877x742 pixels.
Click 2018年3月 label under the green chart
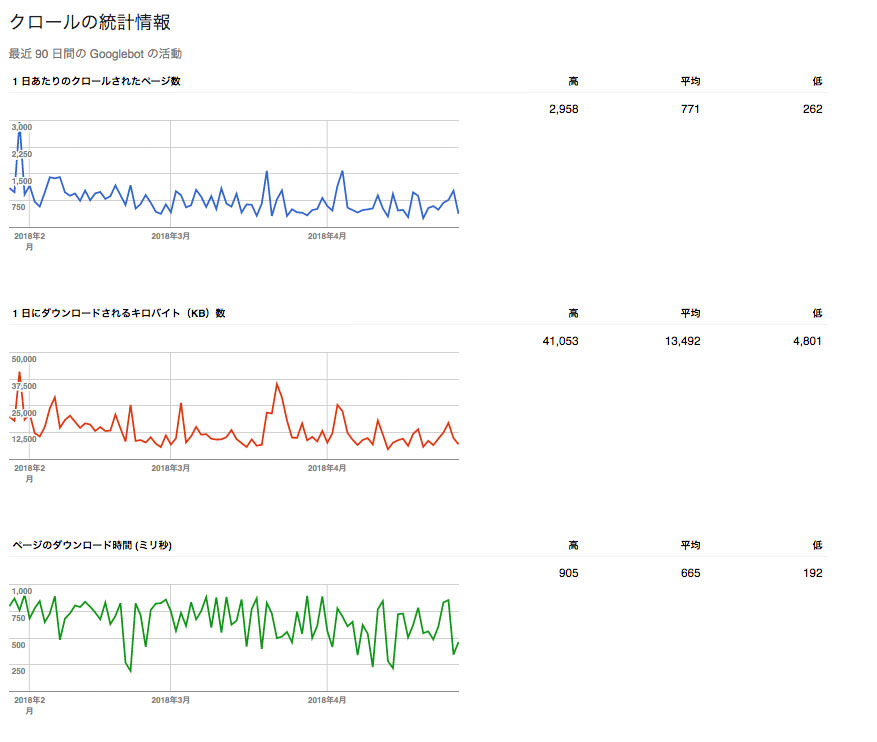[170, 700]
